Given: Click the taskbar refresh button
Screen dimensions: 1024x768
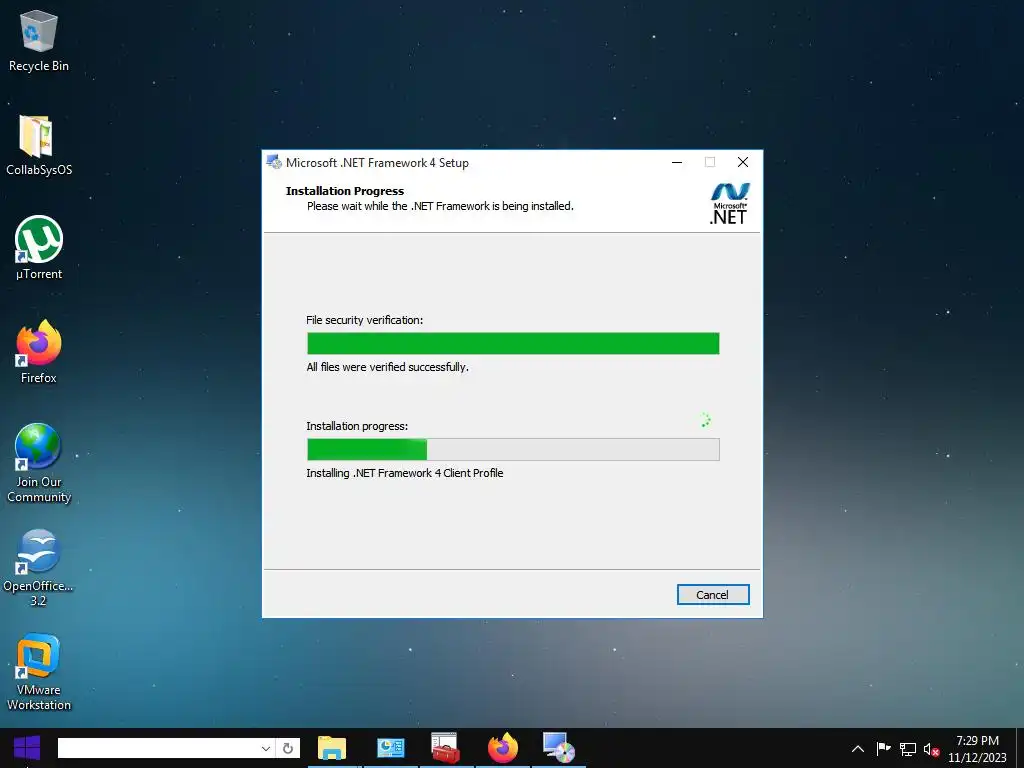Looking at the screenshot, I should [287, 748].
